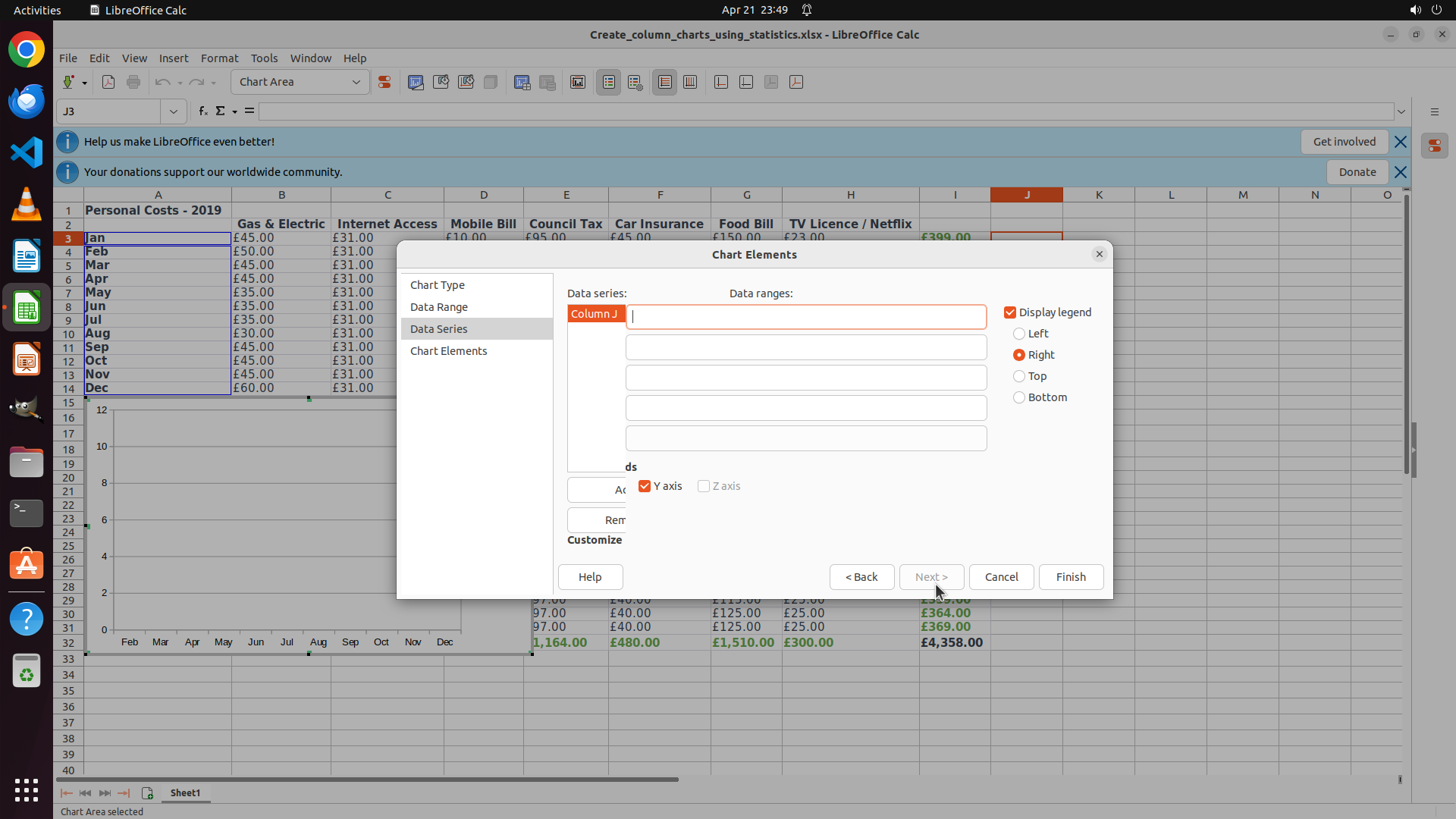Go to the Chart Elements wizard step
The width and height of the screenshot is (1456, 819).
coord(448,351)
